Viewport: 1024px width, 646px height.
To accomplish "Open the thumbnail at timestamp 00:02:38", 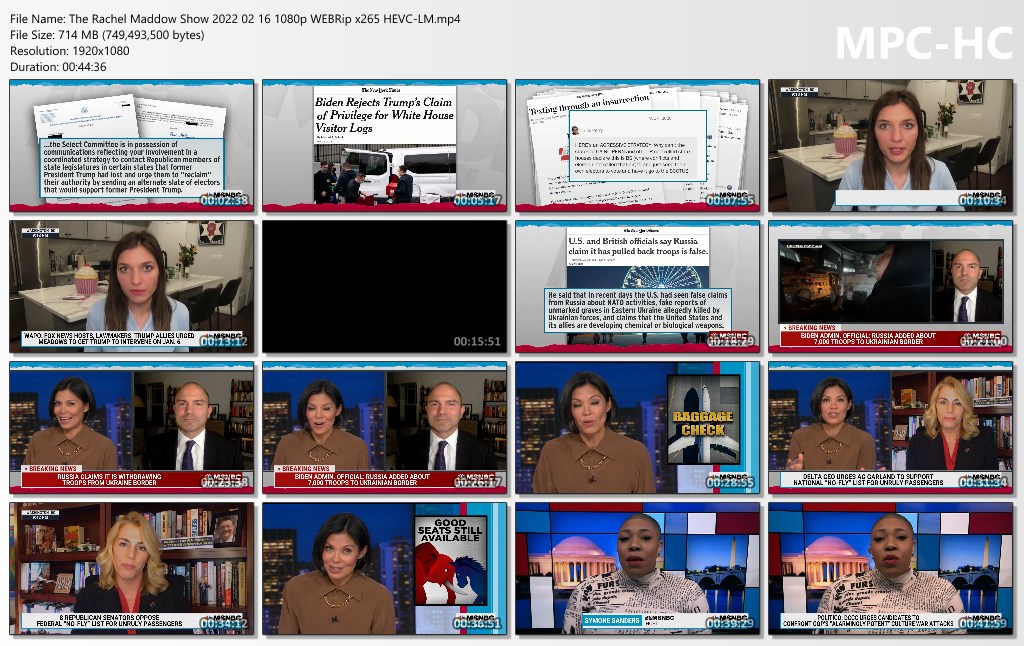I will coord(131,146).
